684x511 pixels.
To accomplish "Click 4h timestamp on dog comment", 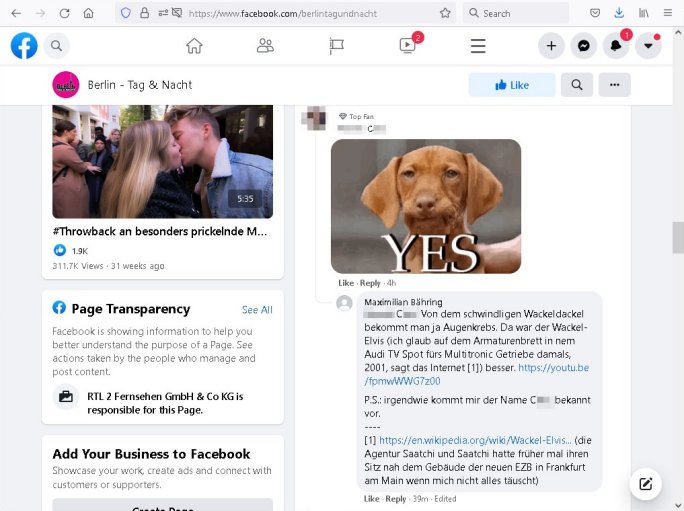I will click(391, 283).
